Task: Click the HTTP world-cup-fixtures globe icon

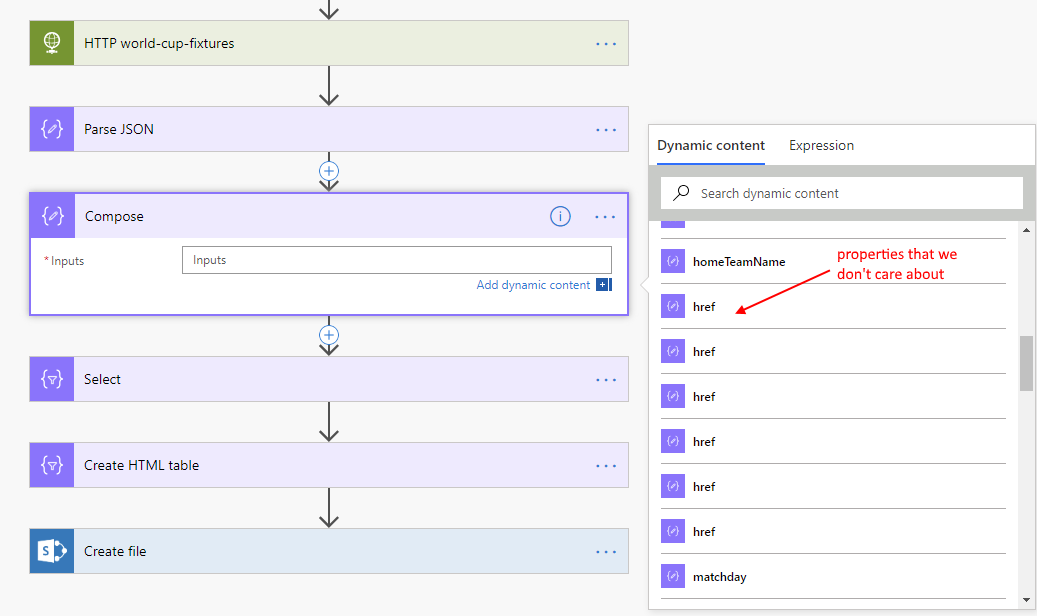Action: tap(52, 44)
